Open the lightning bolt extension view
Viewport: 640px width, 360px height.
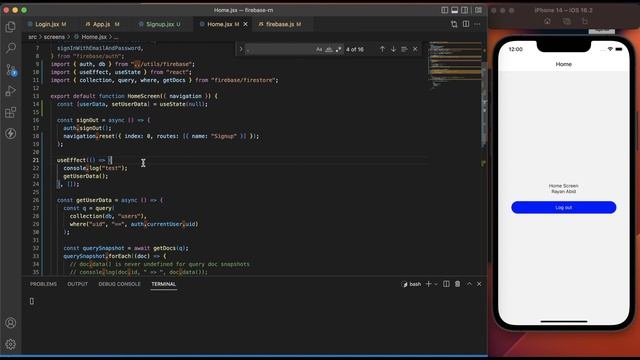pyautogui.click(x=11, y=133)
